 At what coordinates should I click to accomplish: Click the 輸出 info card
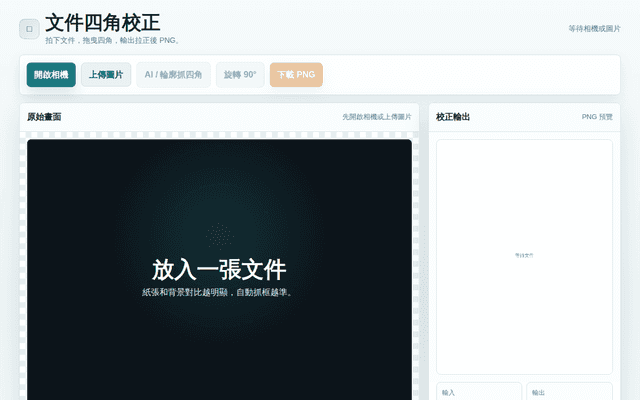pyautogui.click(x=569, y=391)
